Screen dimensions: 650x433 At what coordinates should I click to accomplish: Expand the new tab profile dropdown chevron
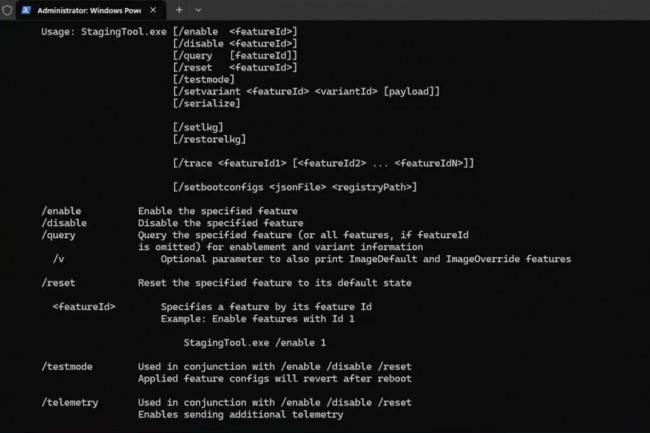[198, 10]
